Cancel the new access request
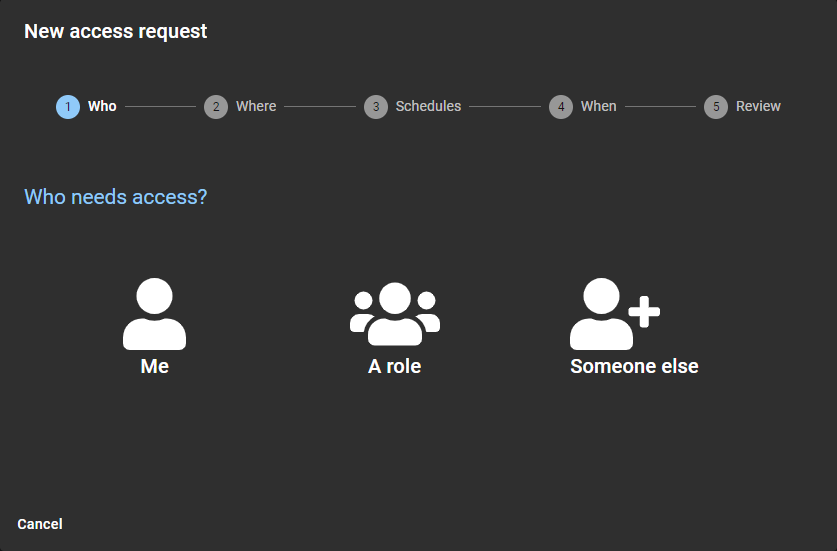This screenshot has width=837, height=551. point(40,524)
